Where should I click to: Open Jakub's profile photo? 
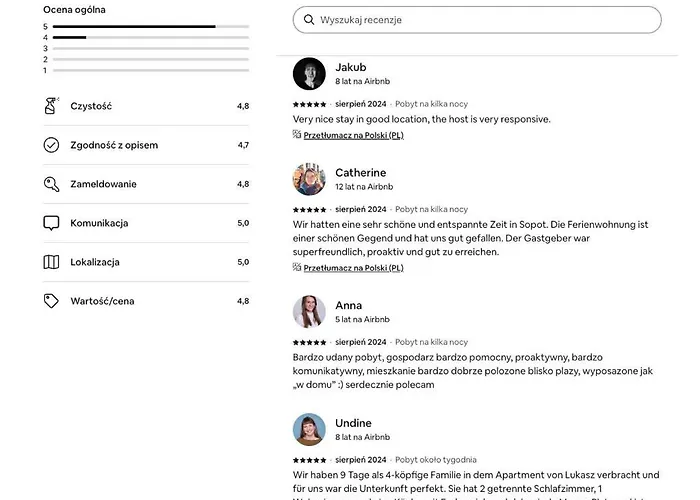[309, 74]
